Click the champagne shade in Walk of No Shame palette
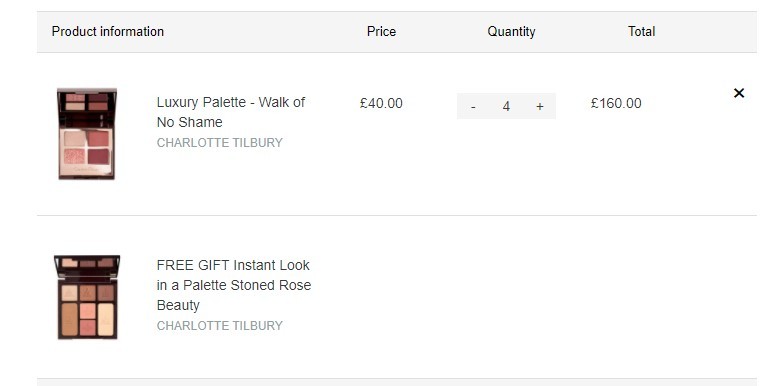Viewport: 781px width, 386px height. click(x=75, y=138)
